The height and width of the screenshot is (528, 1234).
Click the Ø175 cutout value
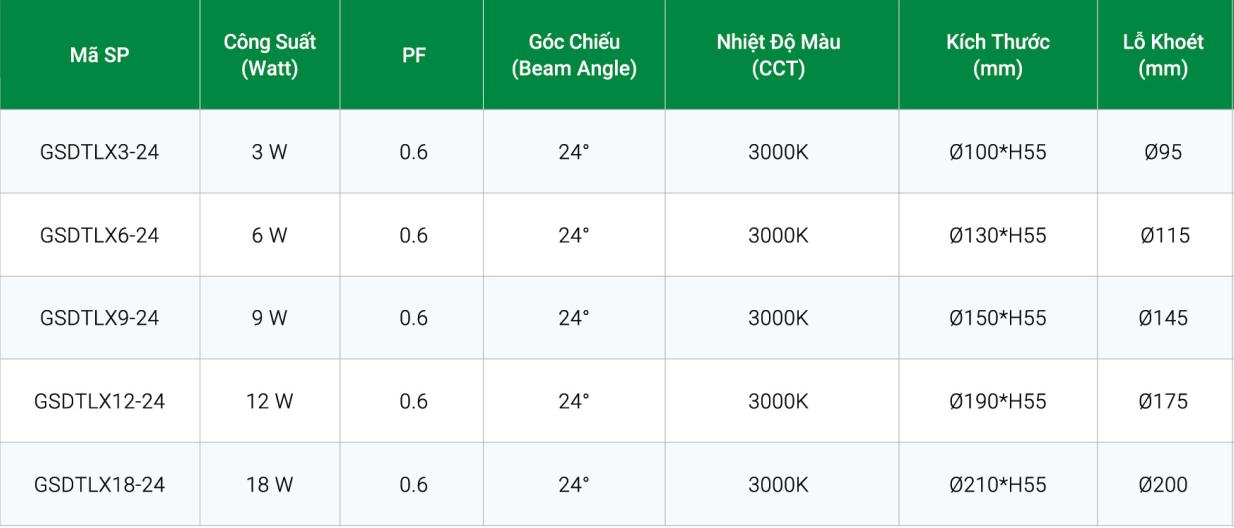click(x=1163, y=401)
